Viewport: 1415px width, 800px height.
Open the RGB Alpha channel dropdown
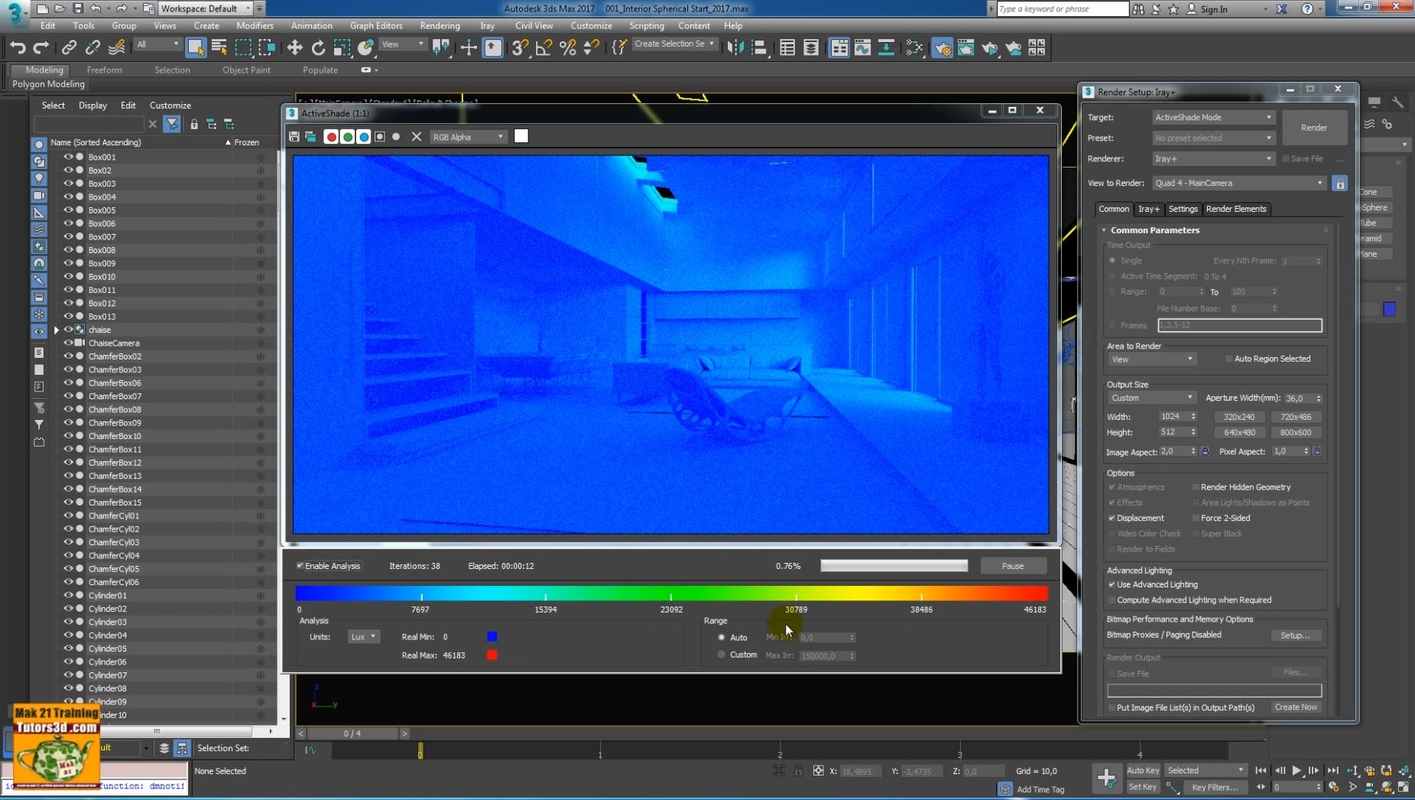pyautogui.click(x=468, y=137)
